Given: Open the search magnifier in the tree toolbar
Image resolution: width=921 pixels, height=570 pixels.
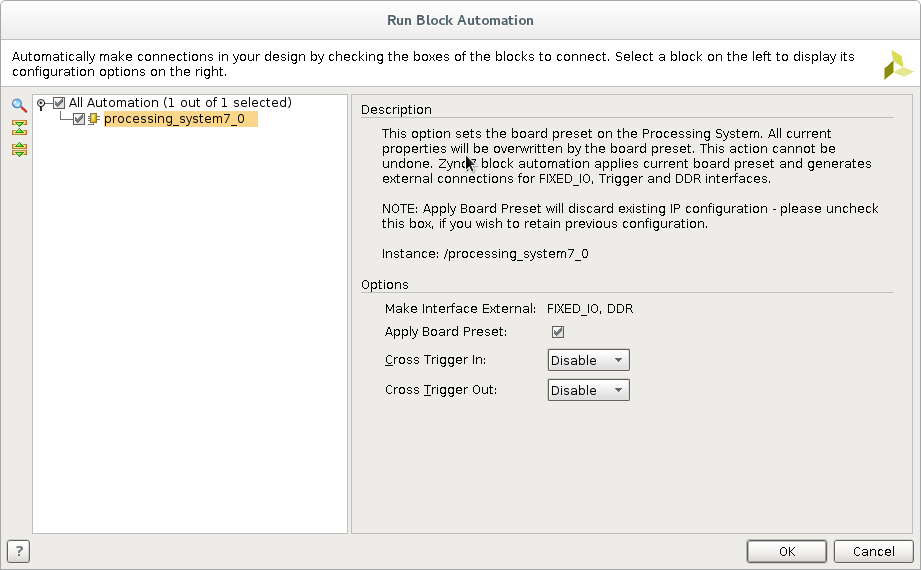Looking at the screenshot, I should click(x=19, y=105).
